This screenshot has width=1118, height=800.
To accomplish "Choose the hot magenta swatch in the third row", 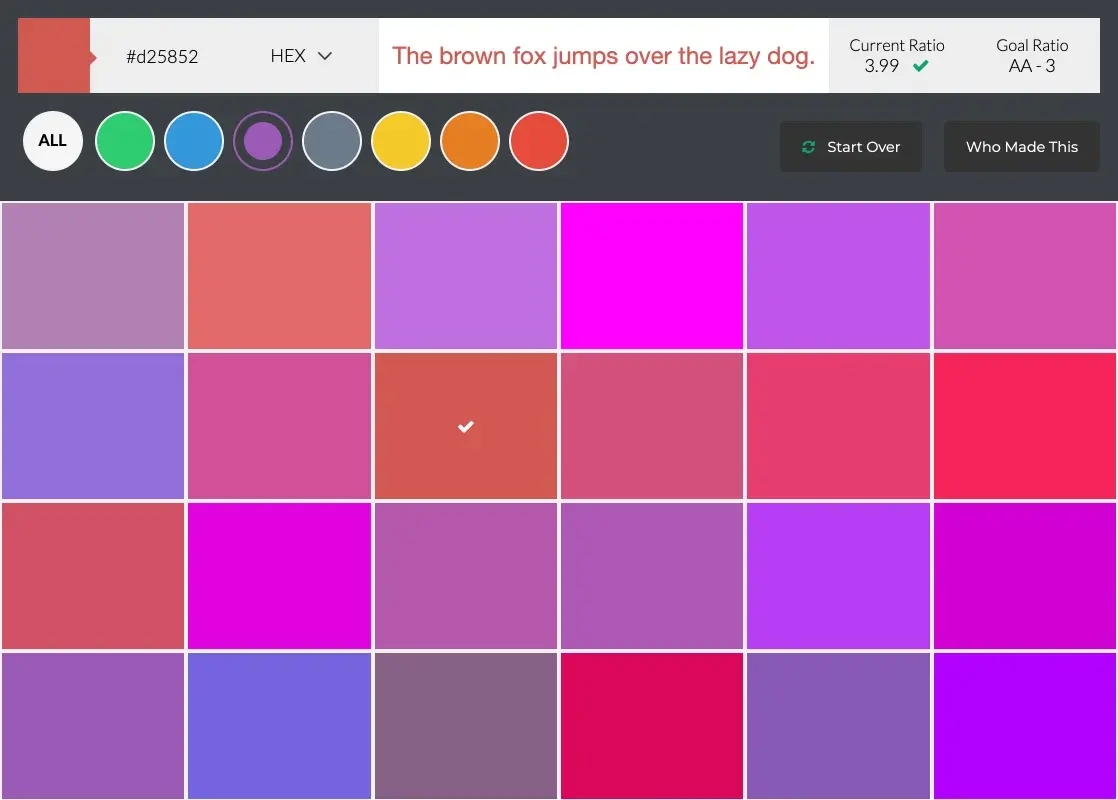I will coord(280,576).
